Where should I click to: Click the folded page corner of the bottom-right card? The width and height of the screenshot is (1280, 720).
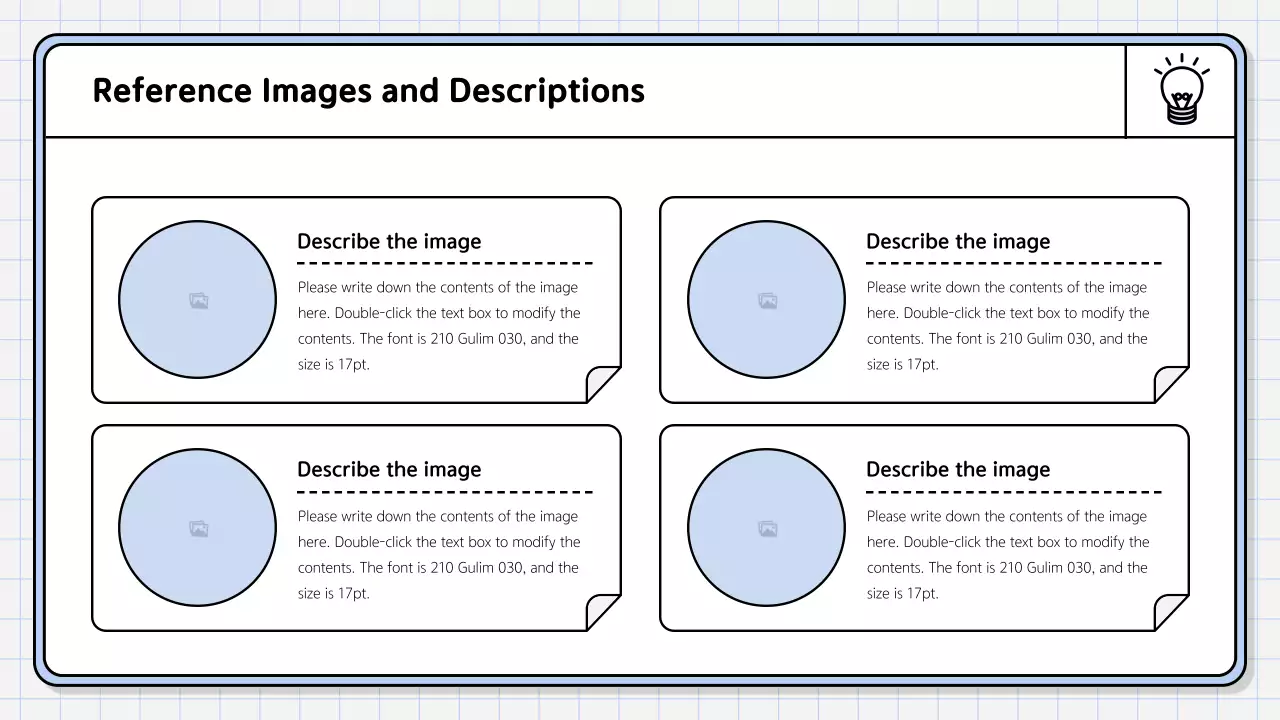click(1168, 613)
